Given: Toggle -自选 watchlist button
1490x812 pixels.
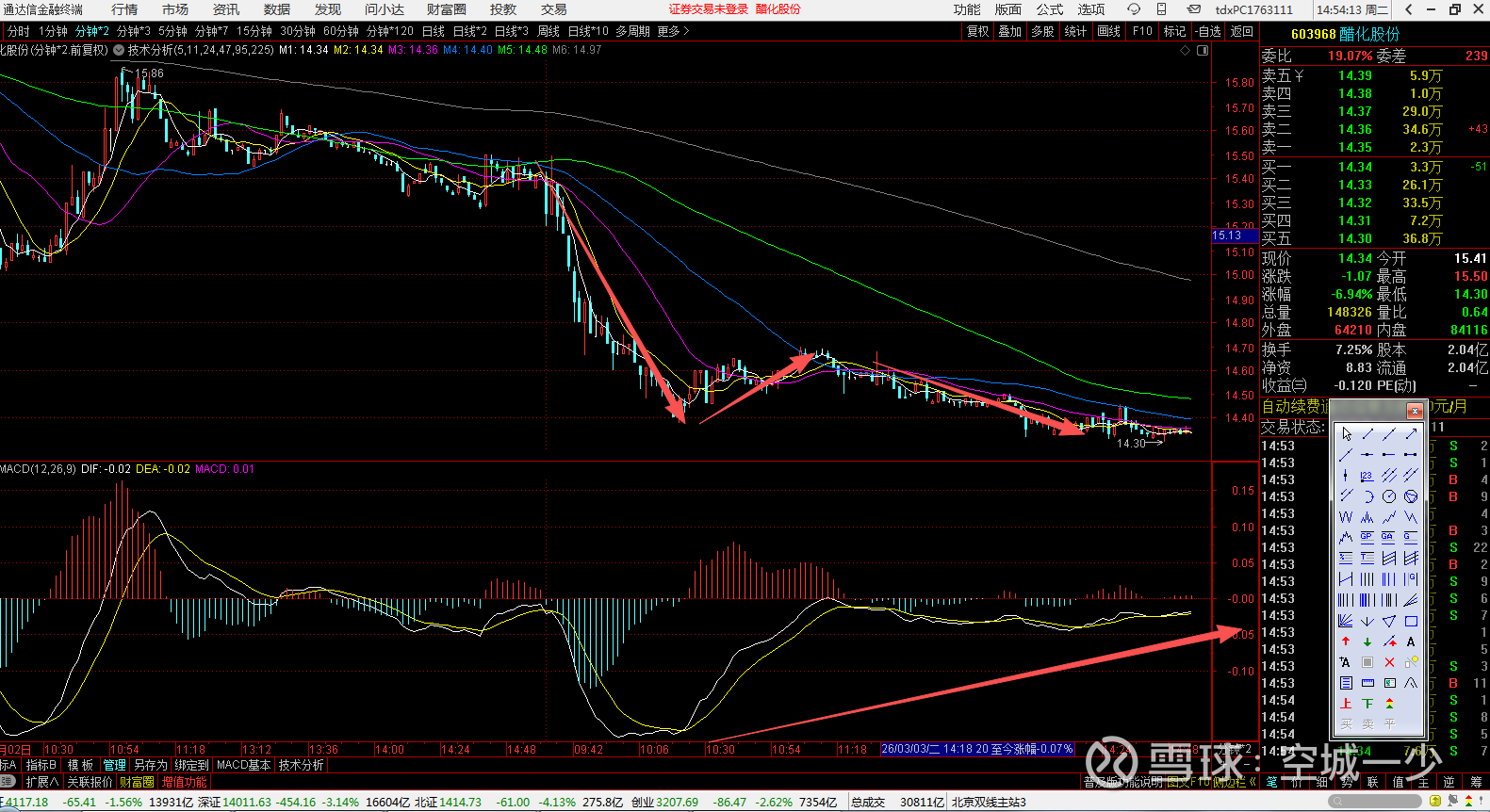Looking at the screenshot, I should tap(1208, 31).
